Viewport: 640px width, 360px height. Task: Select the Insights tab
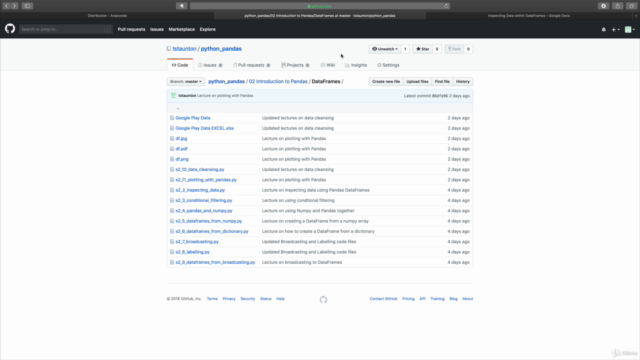click(356, 65)
